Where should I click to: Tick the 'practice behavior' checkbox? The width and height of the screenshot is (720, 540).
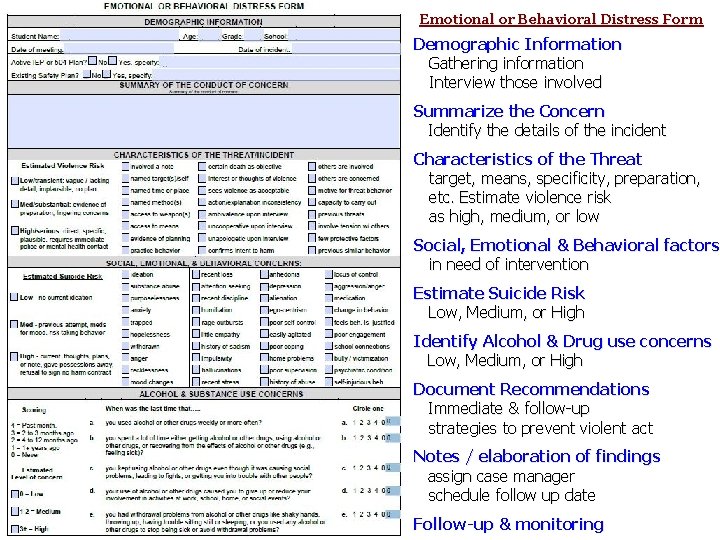coord(126,250)
